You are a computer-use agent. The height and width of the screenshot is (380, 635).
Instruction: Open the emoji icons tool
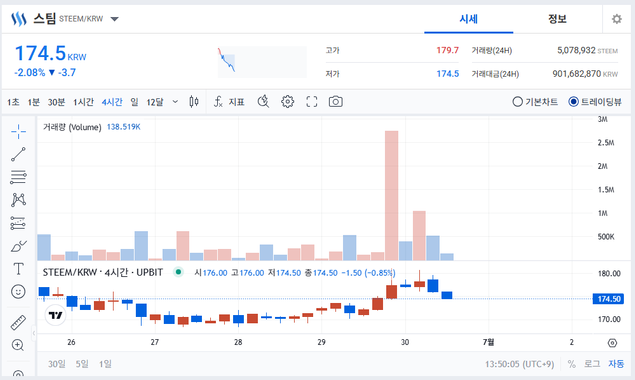point(18,292)
